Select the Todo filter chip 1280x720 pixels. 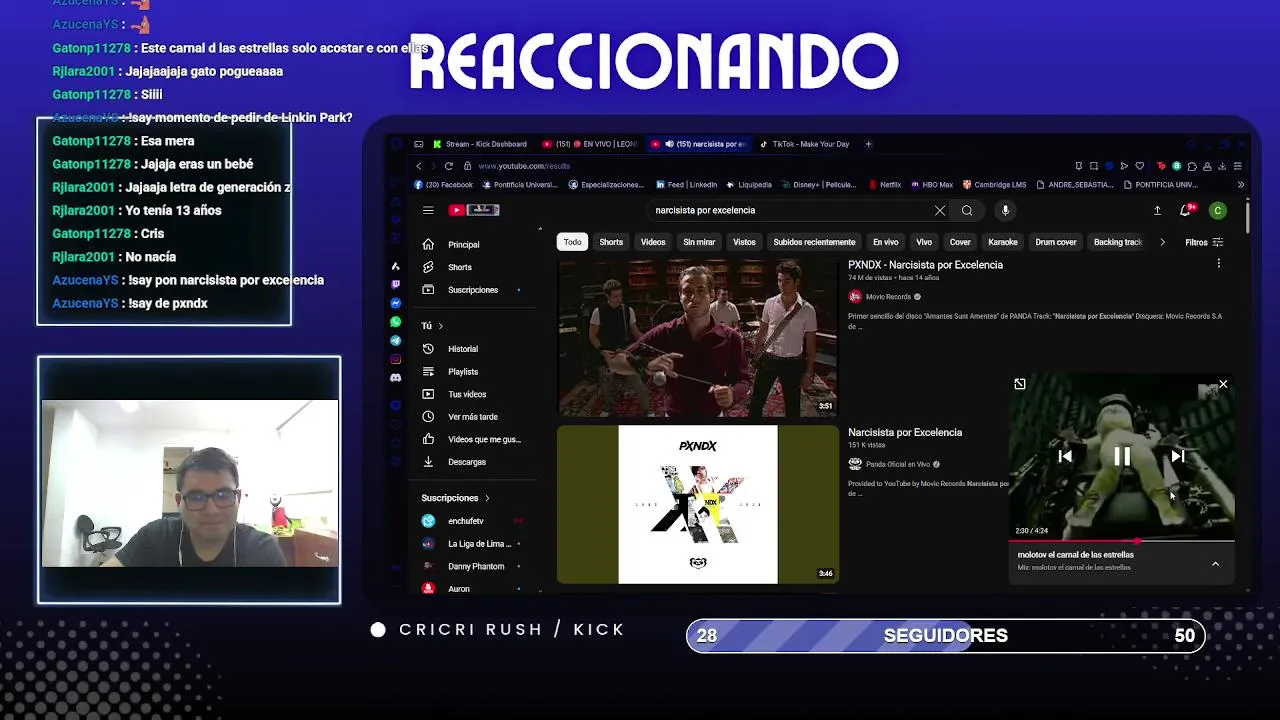pyautogui.click(x=572, y=242)
